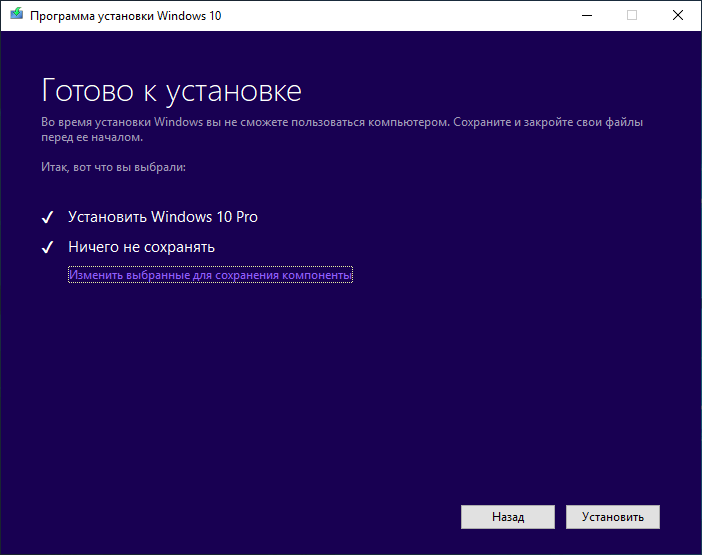702x555 pixels.
Task: Click the paragraph starting with Во время установки Windows
Action: coord(342,129)
